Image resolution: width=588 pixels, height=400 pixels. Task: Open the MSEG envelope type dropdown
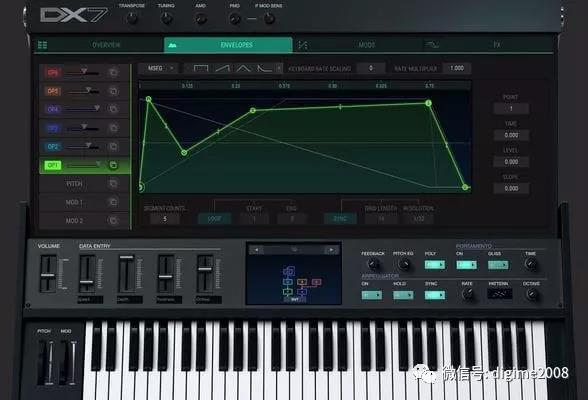(159, 68)
